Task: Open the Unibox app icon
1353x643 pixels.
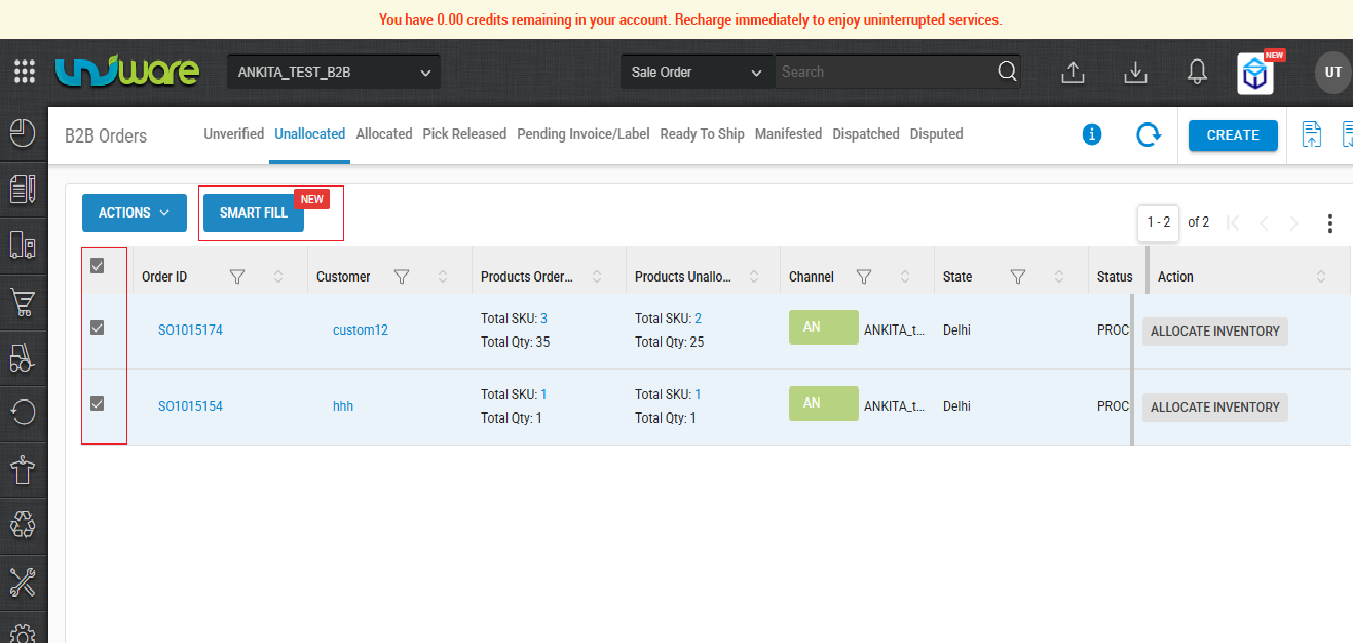Action: tap(1255, 71)
